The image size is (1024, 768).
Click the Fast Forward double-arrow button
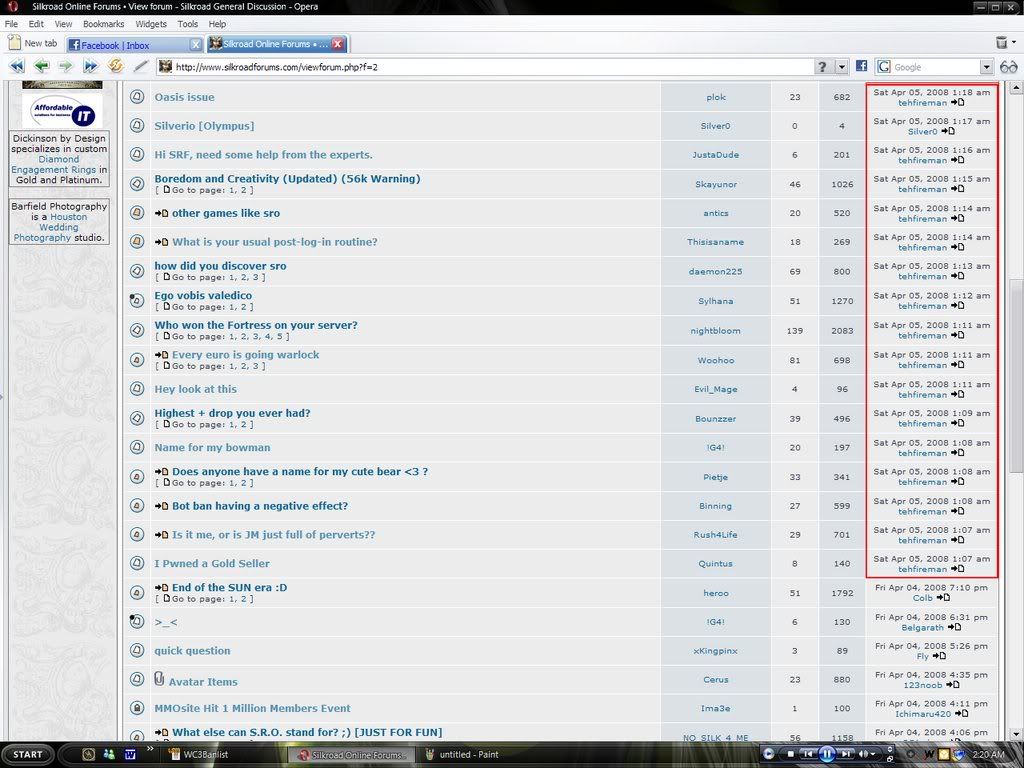tap(90, 66)
